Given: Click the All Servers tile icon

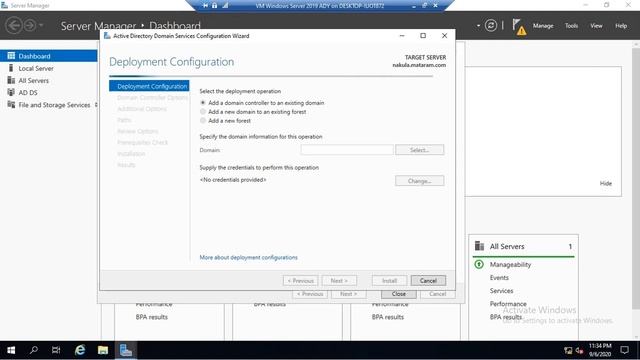Looking at the screenshot, I should [x=479, y=246].
